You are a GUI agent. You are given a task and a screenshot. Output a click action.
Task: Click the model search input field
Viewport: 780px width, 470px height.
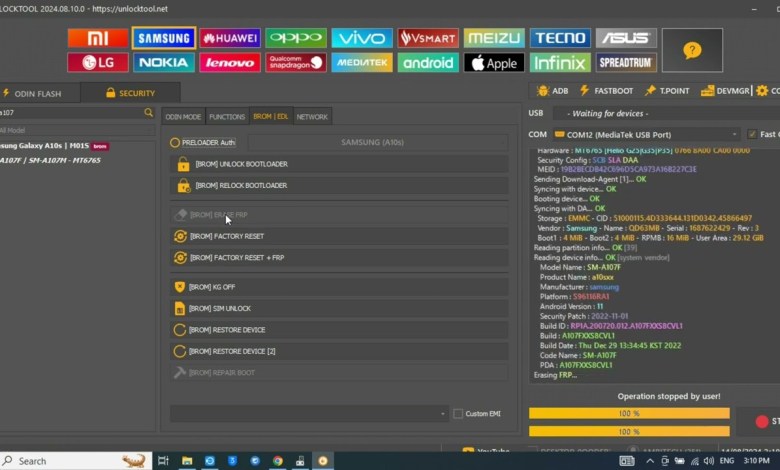tap(70, 113)
